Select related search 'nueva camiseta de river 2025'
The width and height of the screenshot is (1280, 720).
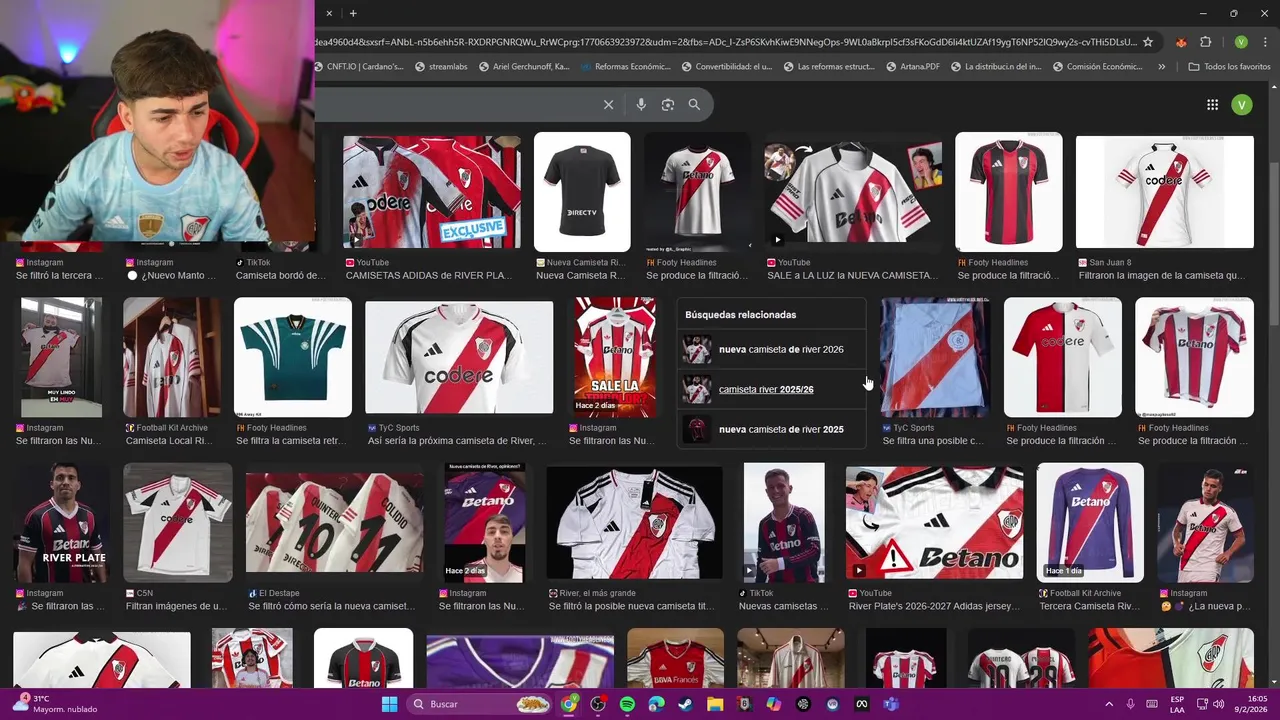771,429
